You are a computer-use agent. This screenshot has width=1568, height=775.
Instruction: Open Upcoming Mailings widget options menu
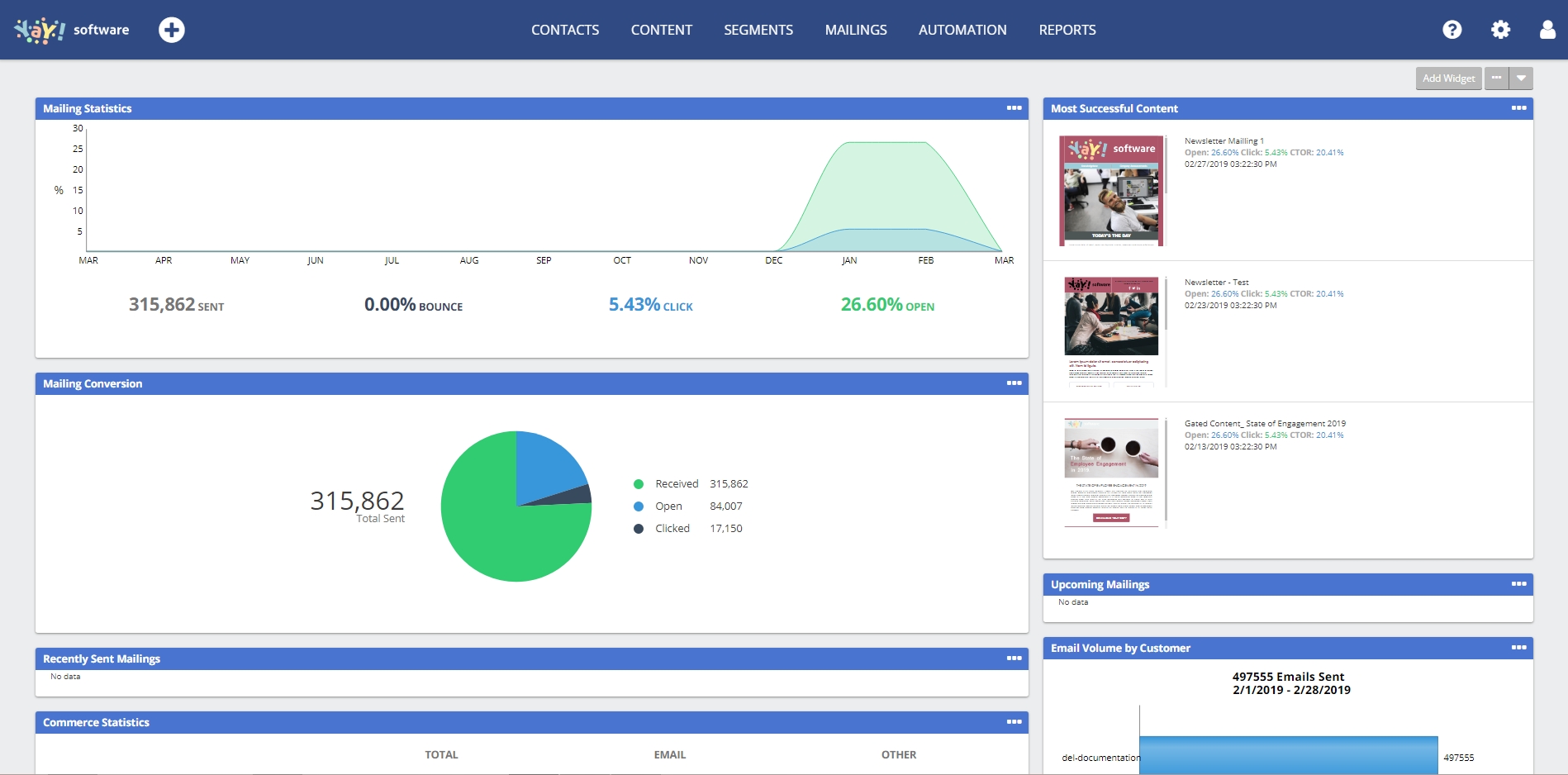pyautogui.click(x=1519, y=584)
